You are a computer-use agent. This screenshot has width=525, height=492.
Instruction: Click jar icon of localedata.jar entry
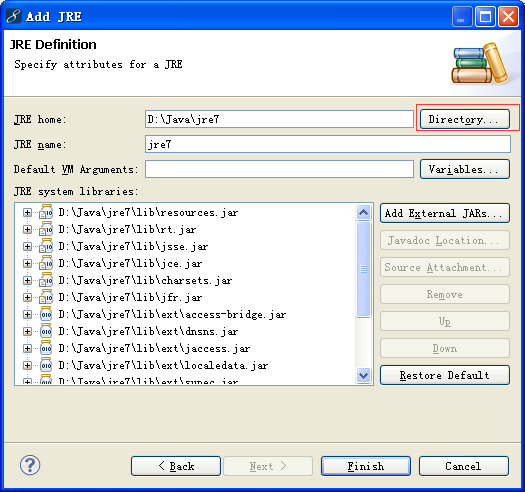point(46,365)
